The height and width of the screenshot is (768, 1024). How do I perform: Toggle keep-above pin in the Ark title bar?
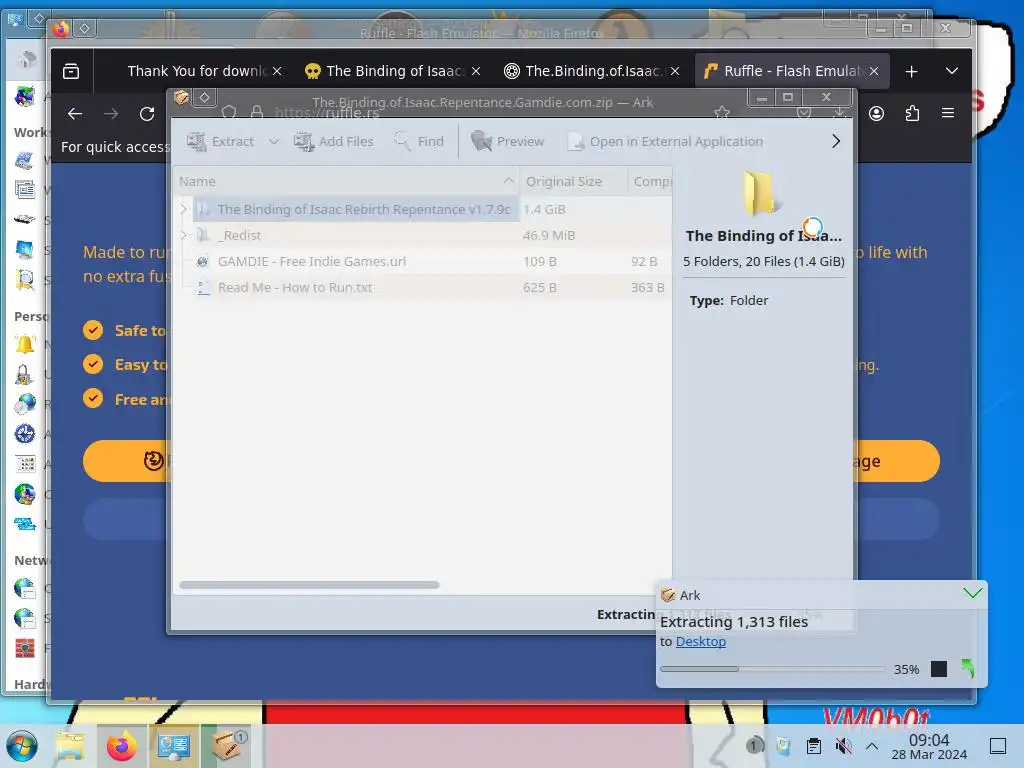[204, 98]
